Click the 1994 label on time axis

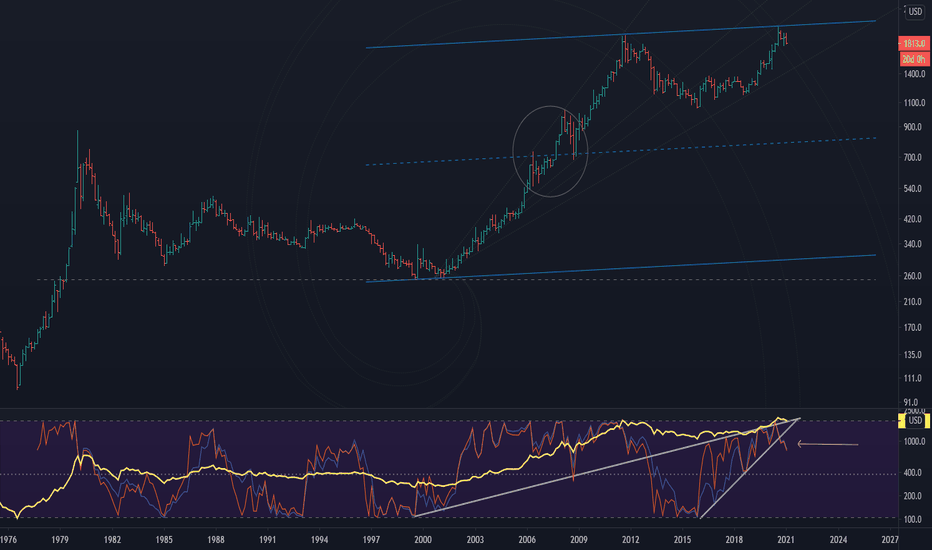[x=319, y=540]
